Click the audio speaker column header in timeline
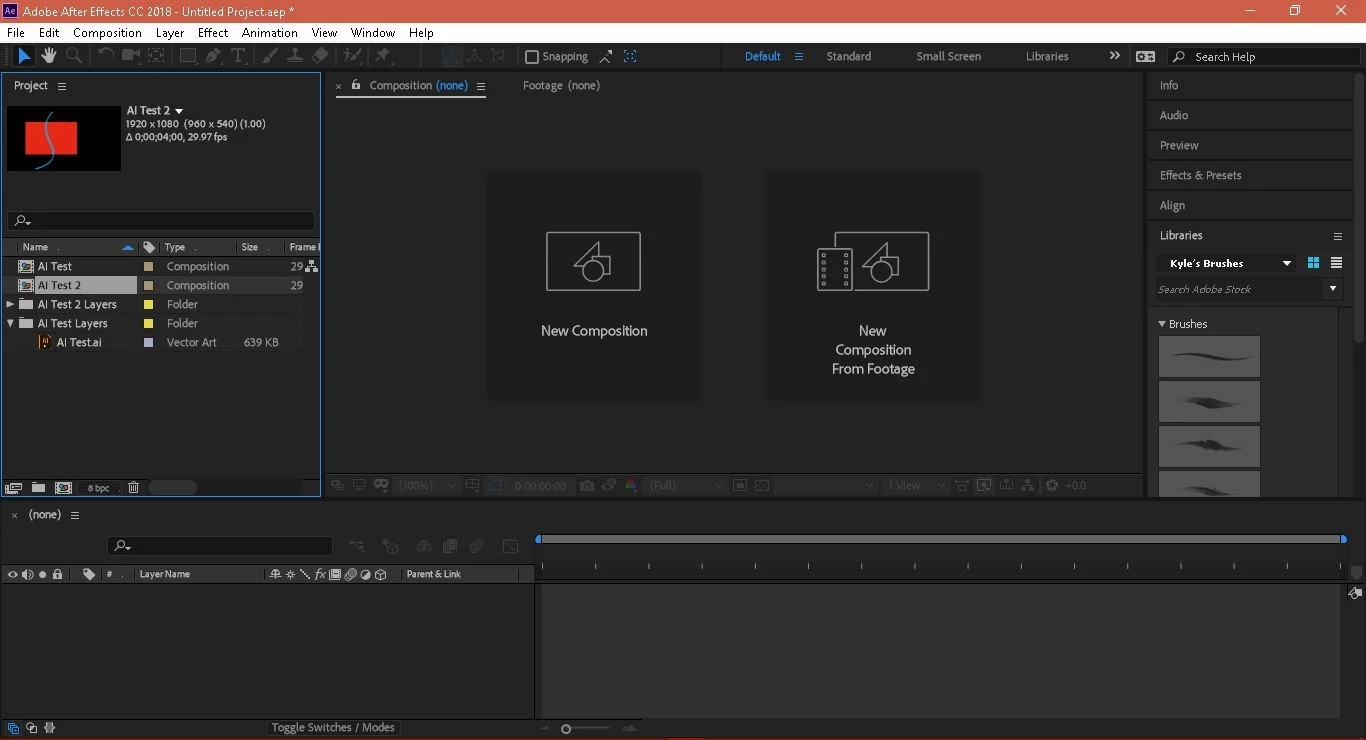The height and width of the screenshot is (740, 1366). 27,575
